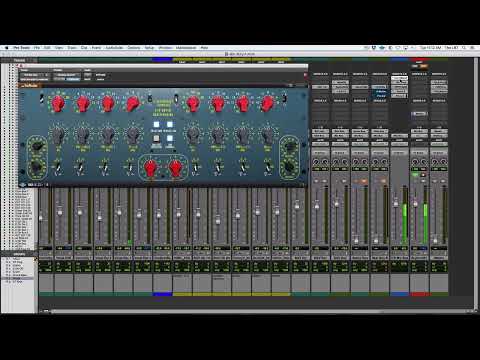Turn the last gray frequency knob on the right channel
Viewport: 480px width, 360px height.
[x=268, y=135]
